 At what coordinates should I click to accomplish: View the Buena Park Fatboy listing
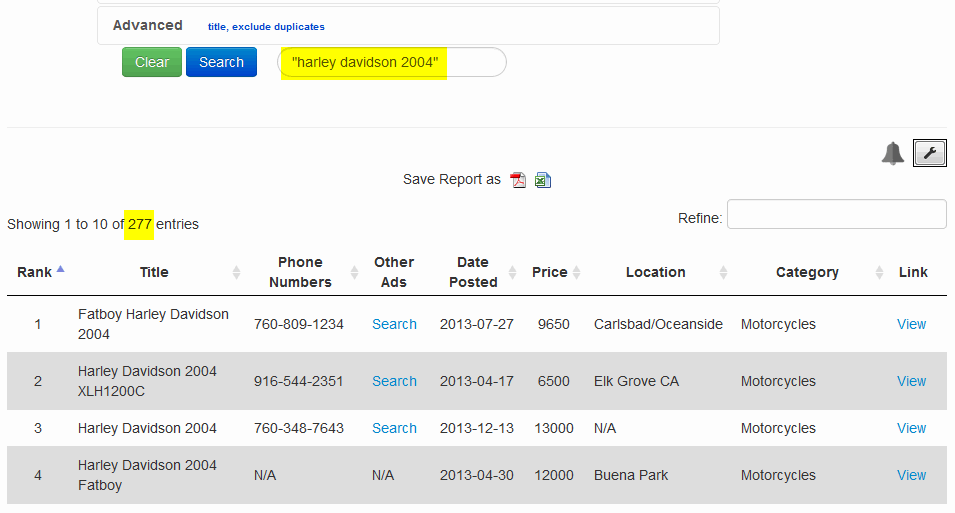point(911,475)
